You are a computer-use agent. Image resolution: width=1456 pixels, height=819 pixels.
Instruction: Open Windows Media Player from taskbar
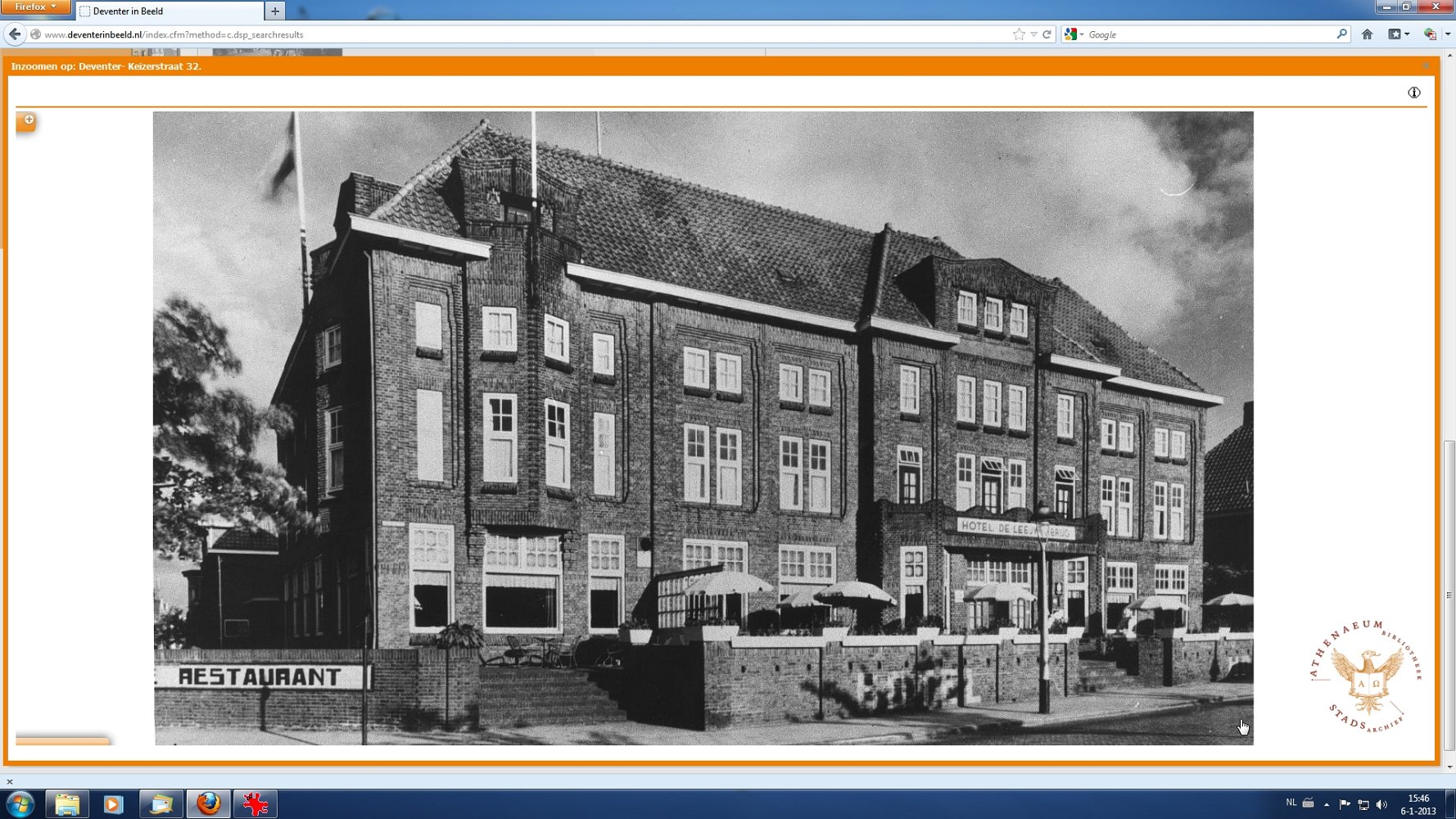tap(114, 804)
